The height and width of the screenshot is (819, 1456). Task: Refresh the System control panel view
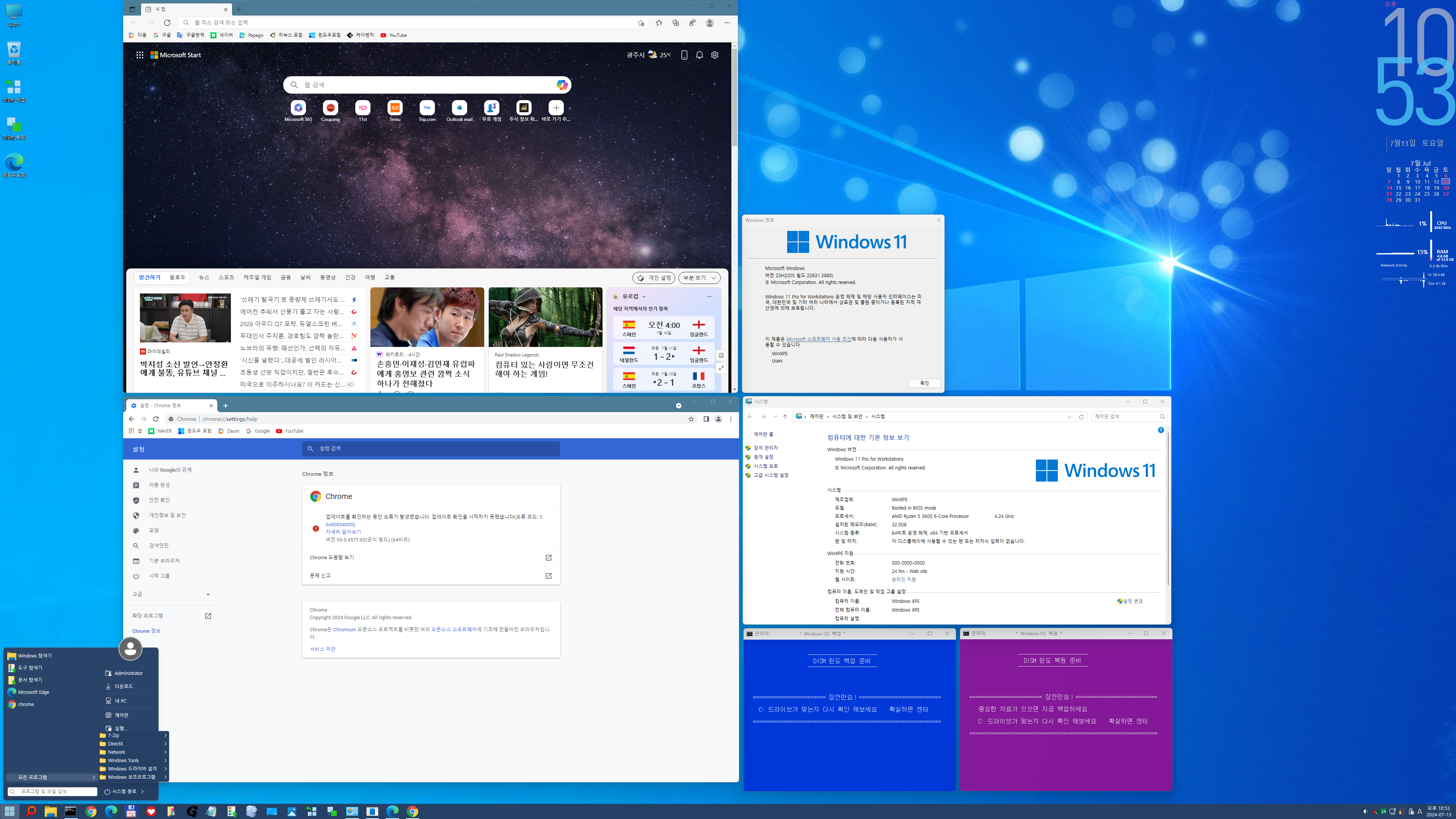tap(1081, 417)
